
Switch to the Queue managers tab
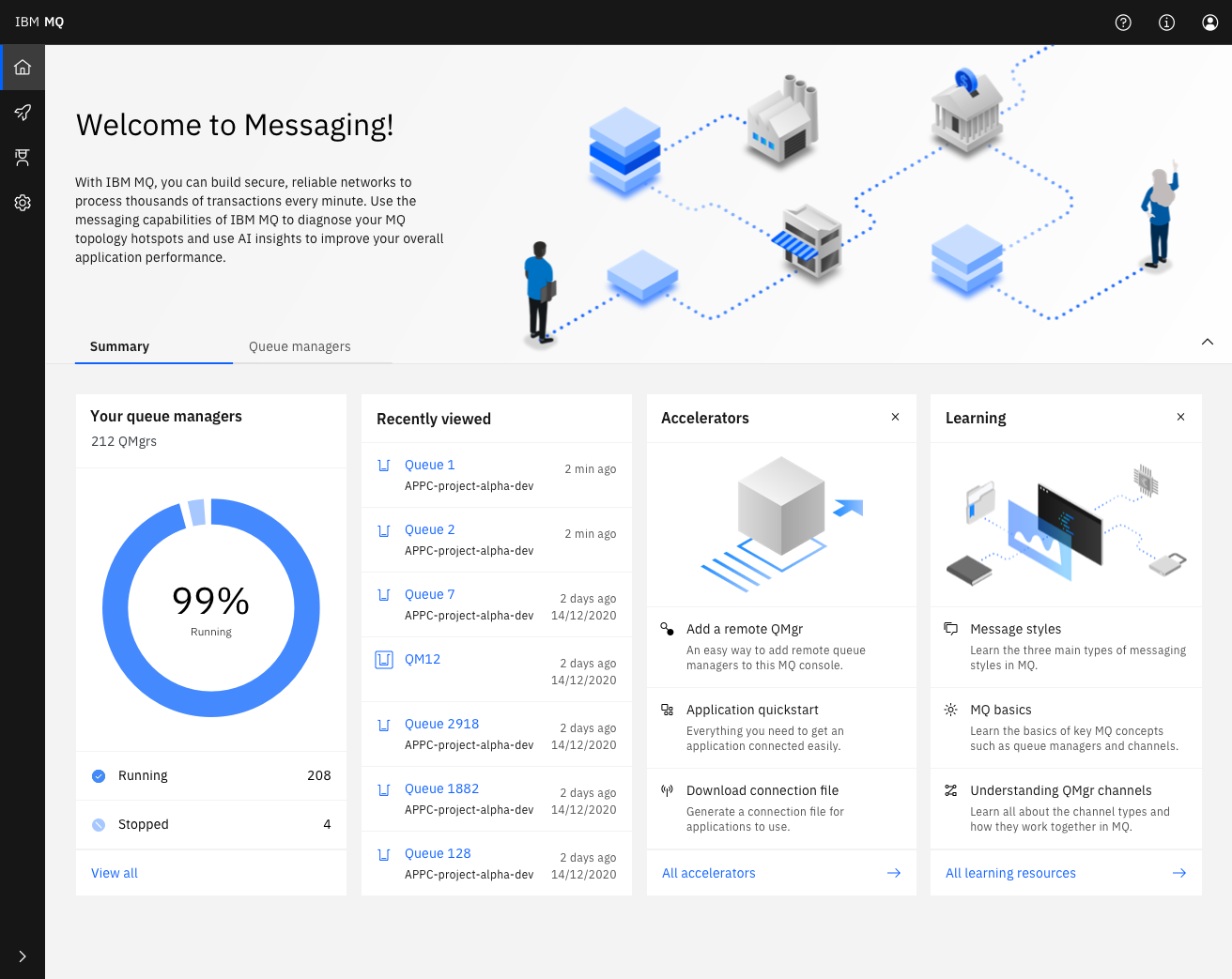(313, 346)
